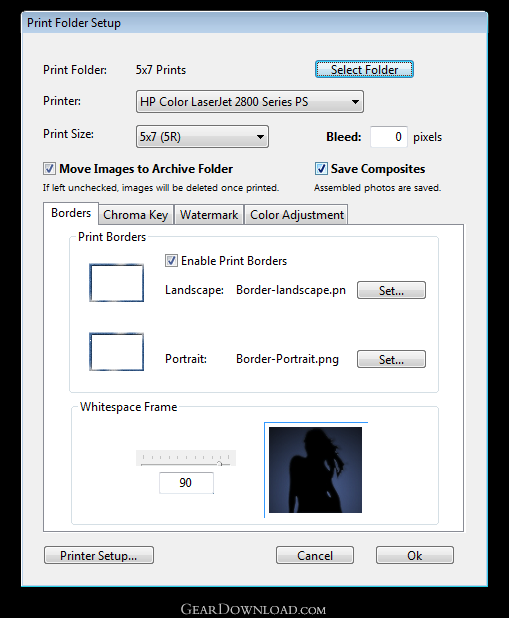Open Printer Setup dialog
The width and height of the screenshot is (509, 618).
click(99, 555)
